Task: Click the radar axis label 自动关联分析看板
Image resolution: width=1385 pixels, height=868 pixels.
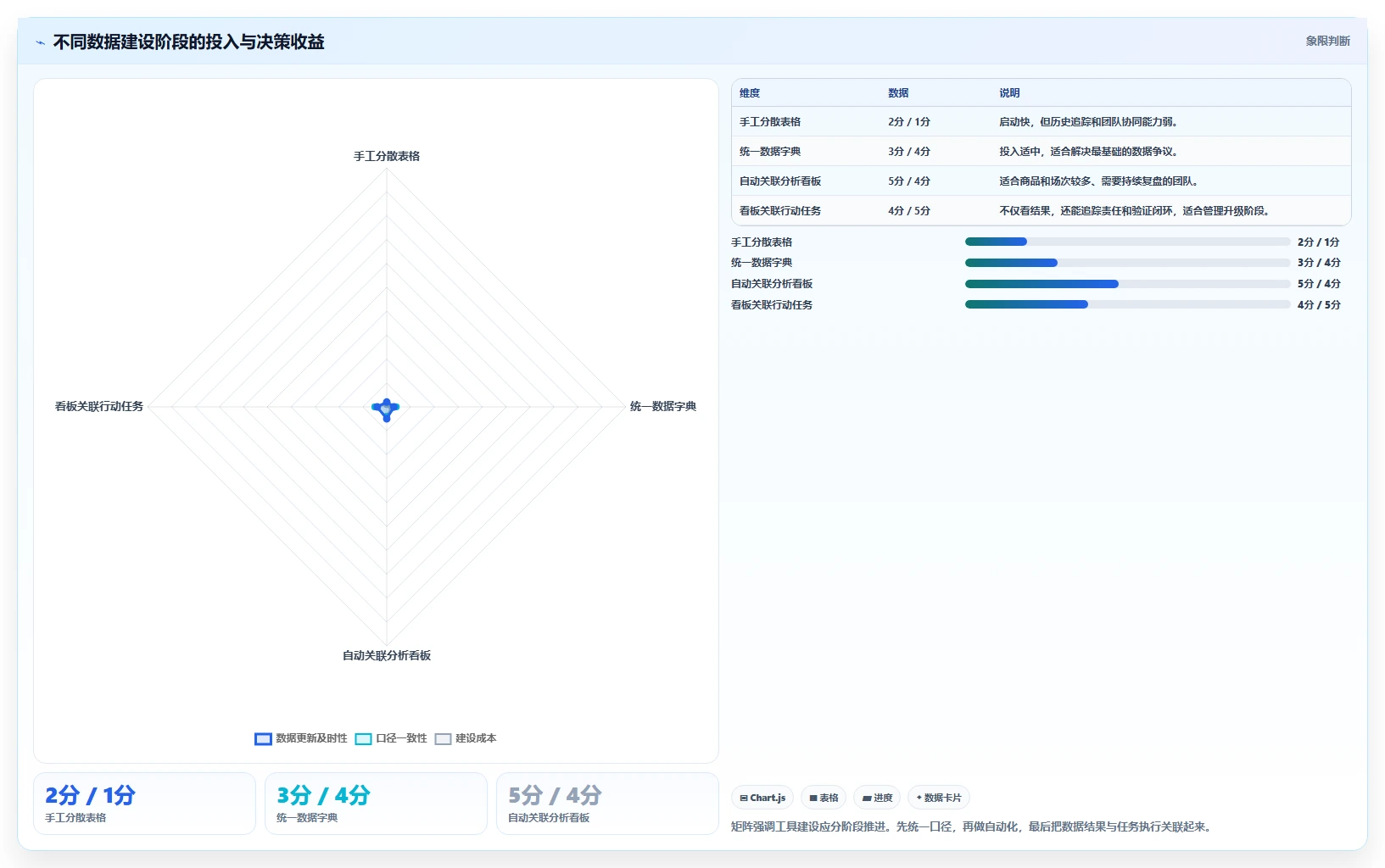Action: [x=387, y=656]
